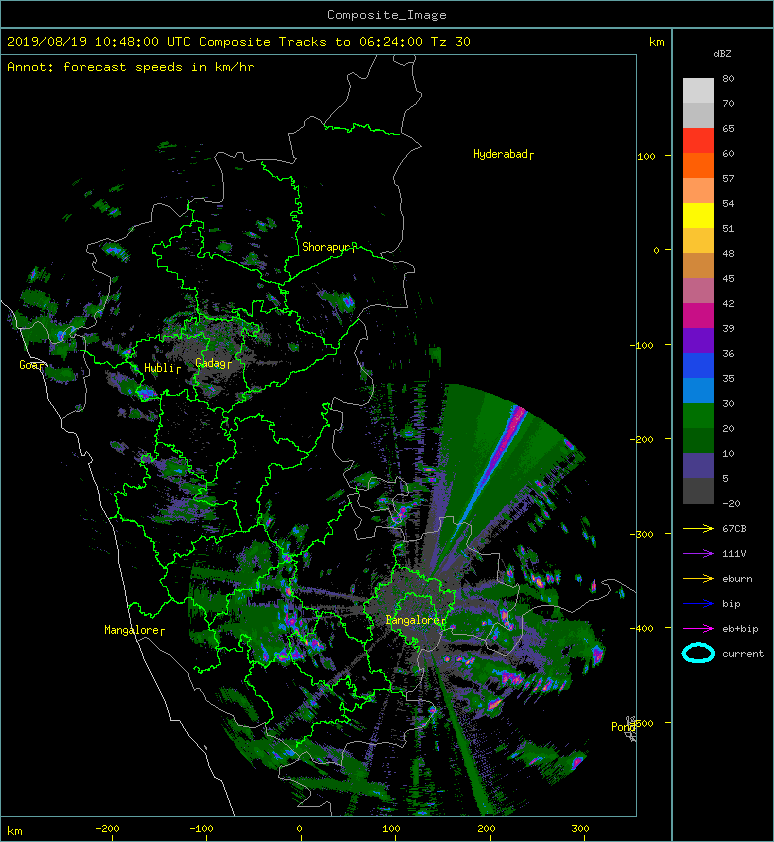Select the mauve swatch above 42
Screen dimensions: 774x842
click(x=698, y=291)
